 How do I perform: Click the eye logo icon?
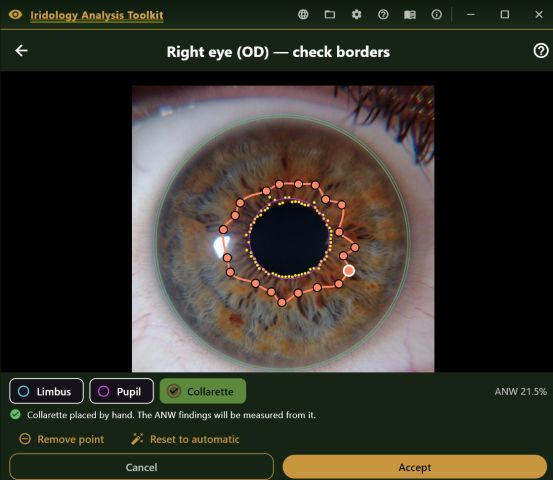(15, 14)
